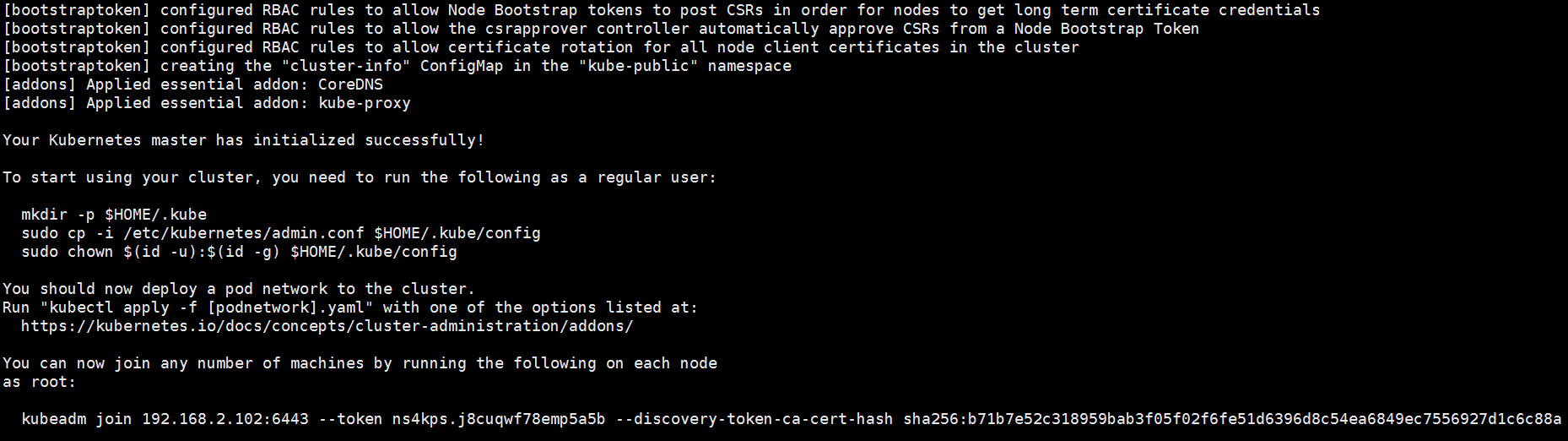The image size is (1568, 441).
Task: Click the "kubeadm join" command text
Action: (76, 419)
